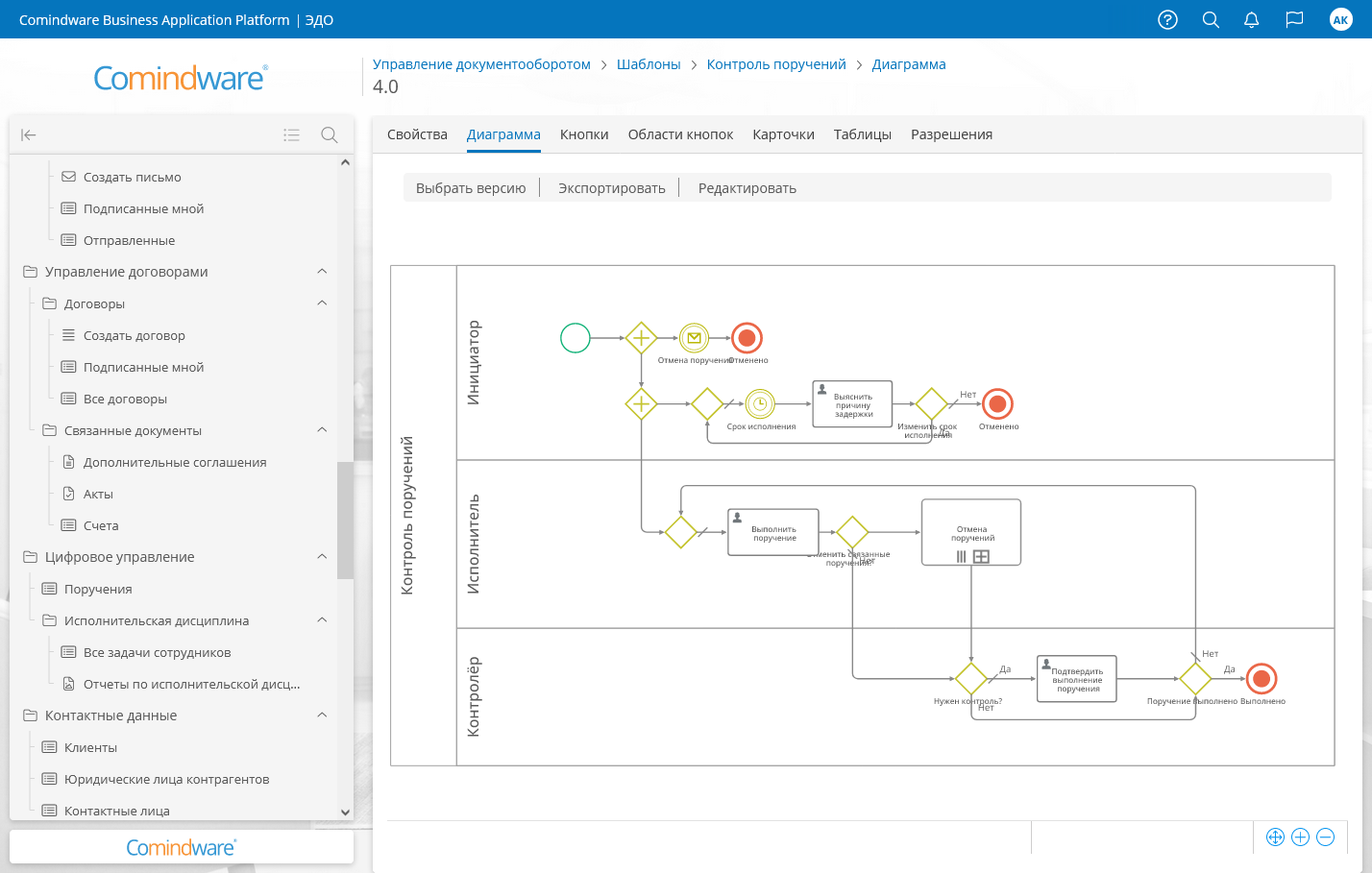Open 'Контроль поручений' breadcrumb link
The width and height of the screenshot is (1372, 873).
coord(776,64)
